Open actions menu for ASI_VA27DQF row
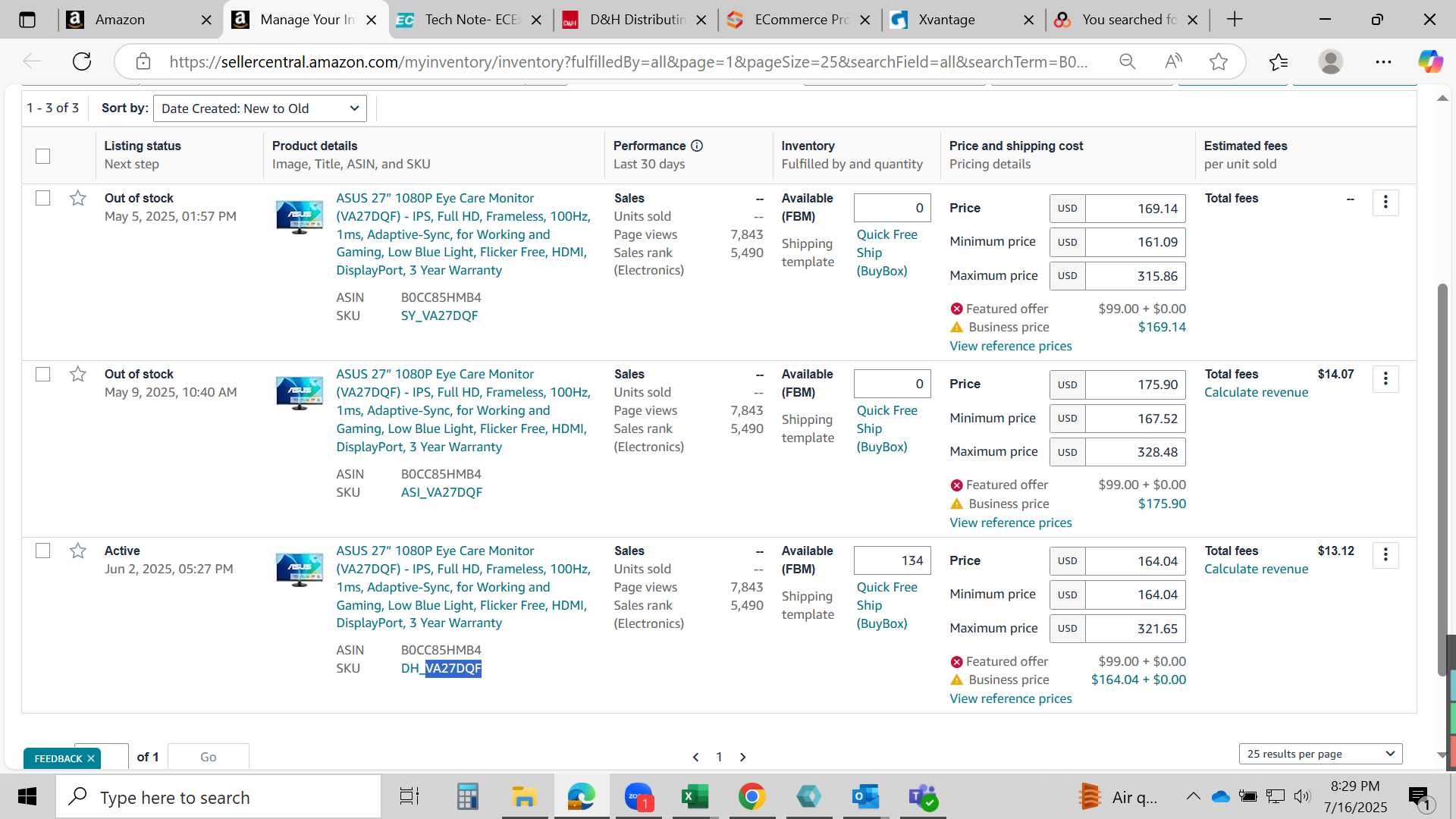The image size is (1456, 819). 1385,378
